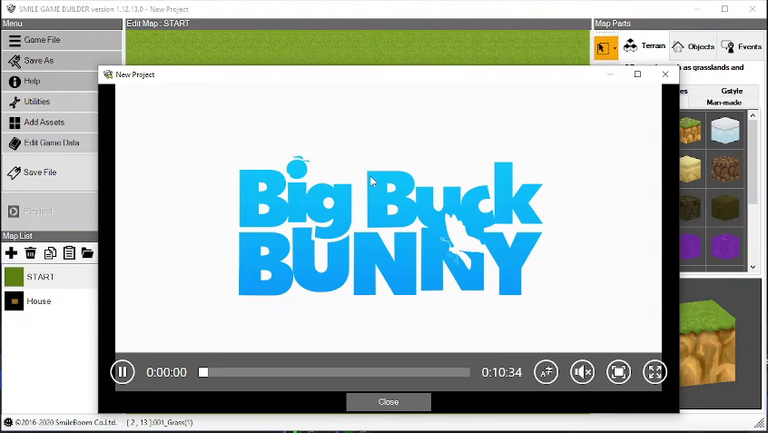This screenshot has width=768, height=433.
Task: Switch to the Events tab
Action: pyautogui.click(x=741, y=47)
